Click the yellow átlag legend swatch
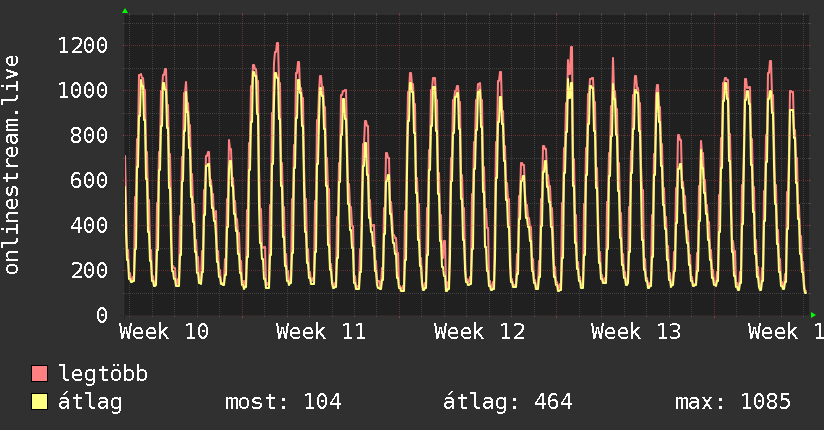The image size is (824, 430). pos(39,402)
